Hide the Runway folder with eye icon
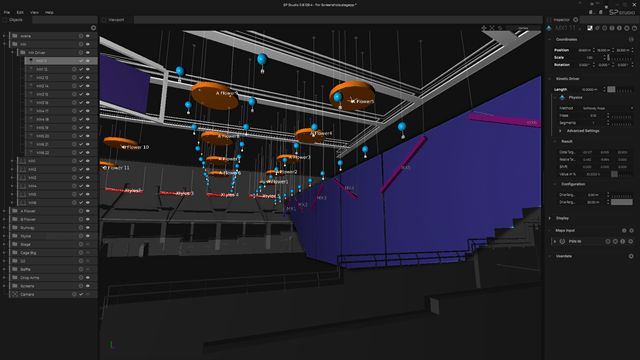 88,228
